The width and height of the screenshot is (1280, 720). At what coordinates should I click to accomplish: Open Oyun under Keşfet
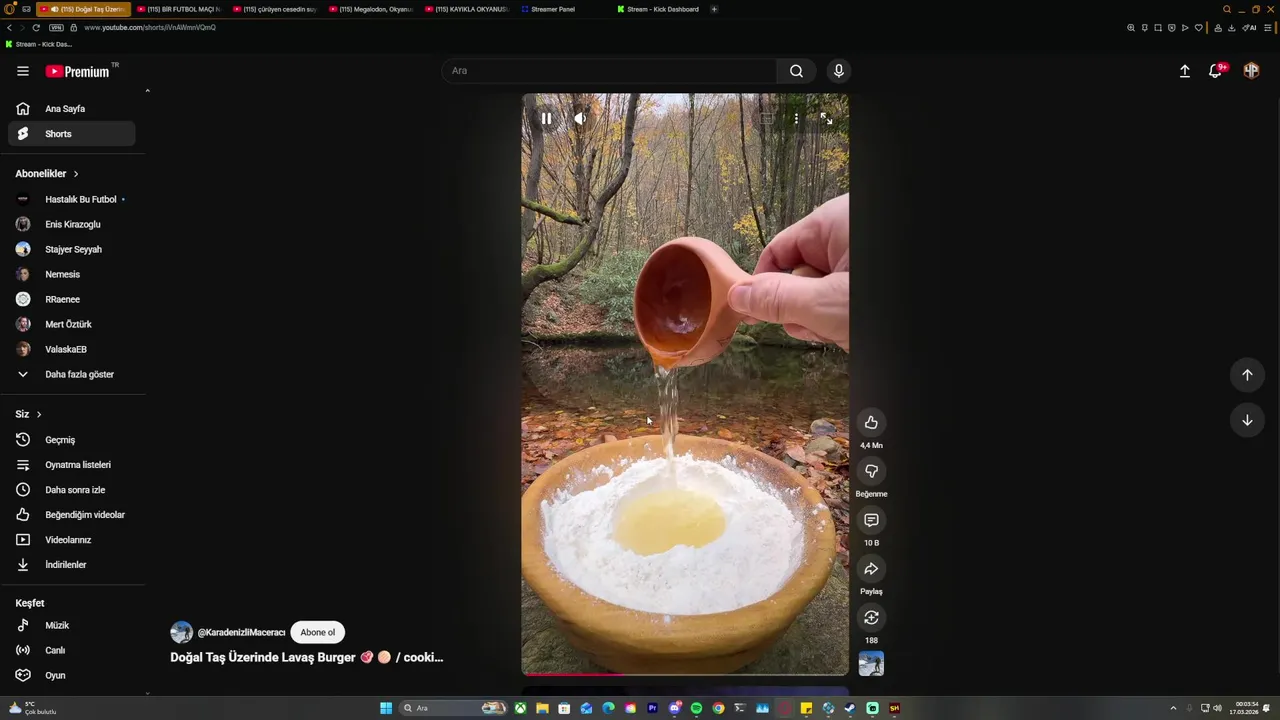[72, 675]
